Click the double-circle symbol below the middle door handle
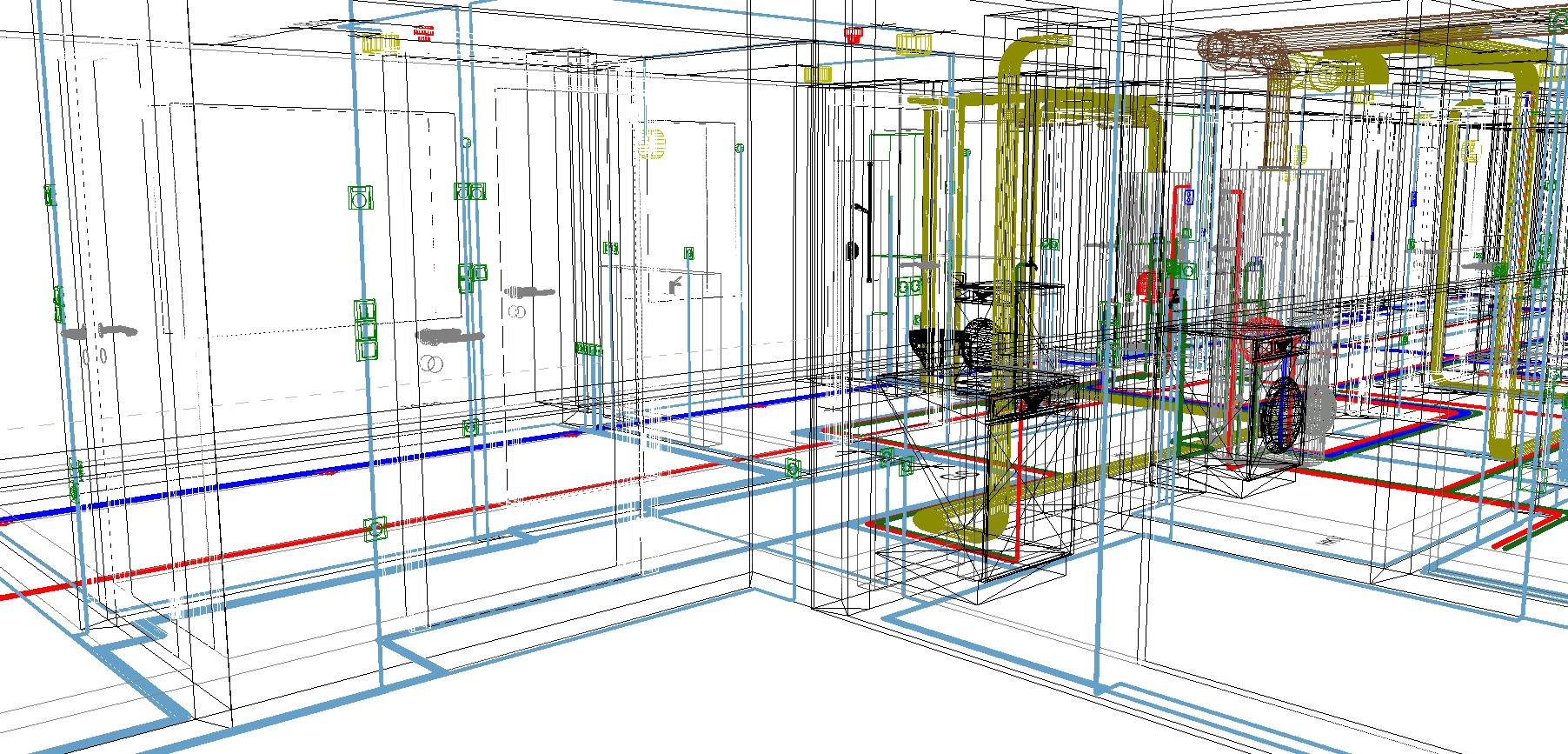Screen dimensions: 1568x754 432,363
